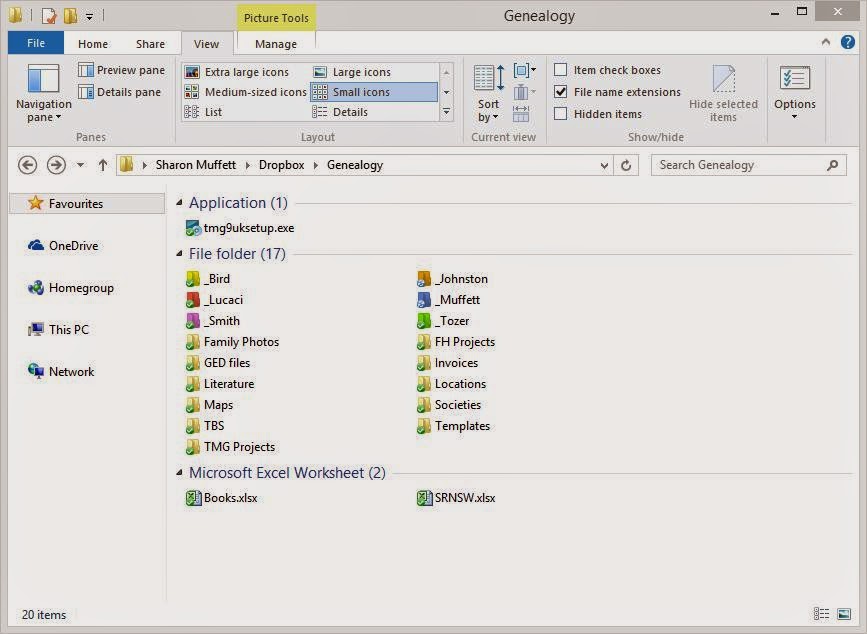Select the red _Lucaci folder
Viewport: 867px width, 634px height.
click(x=215, y=300)
